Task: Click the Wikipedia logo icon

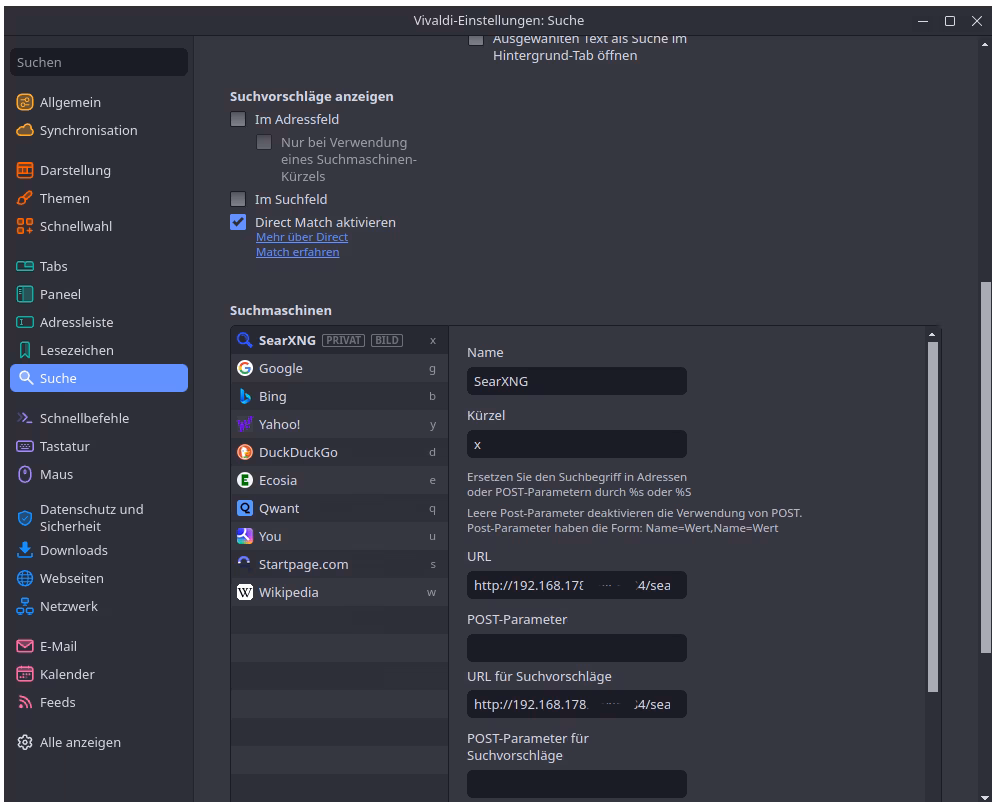Action: click(244, 592)
